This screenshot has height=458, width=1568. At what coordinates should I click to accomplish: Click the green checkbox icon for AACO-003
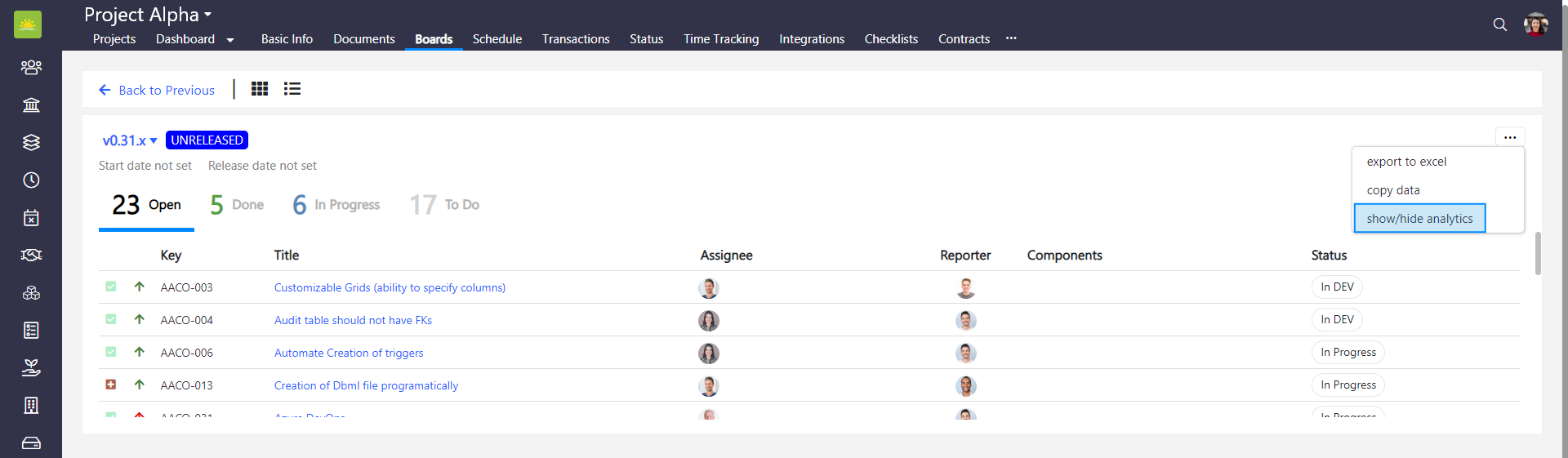[x=111, y=287]
